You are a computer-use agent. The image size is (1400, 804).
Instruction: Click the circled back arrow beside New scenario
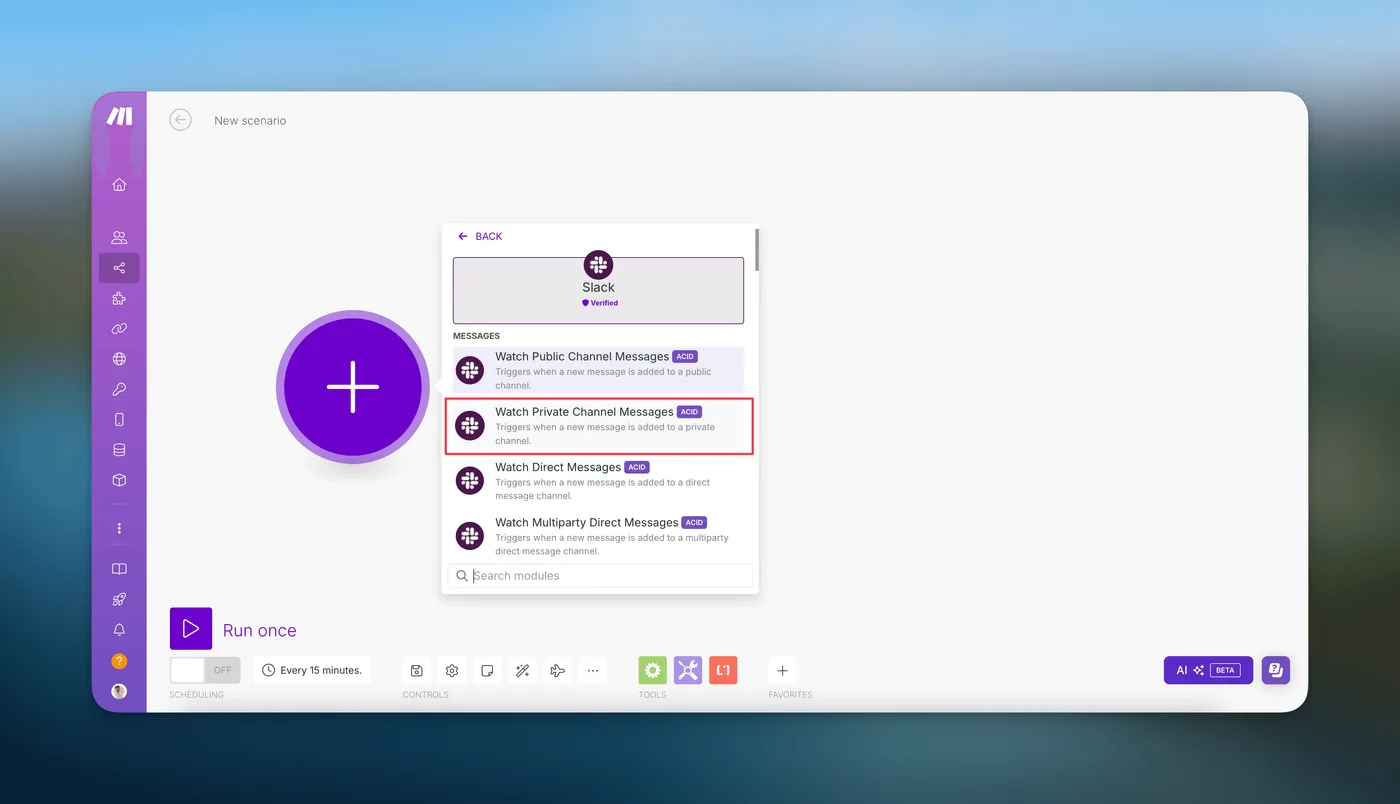click(180, 120)
